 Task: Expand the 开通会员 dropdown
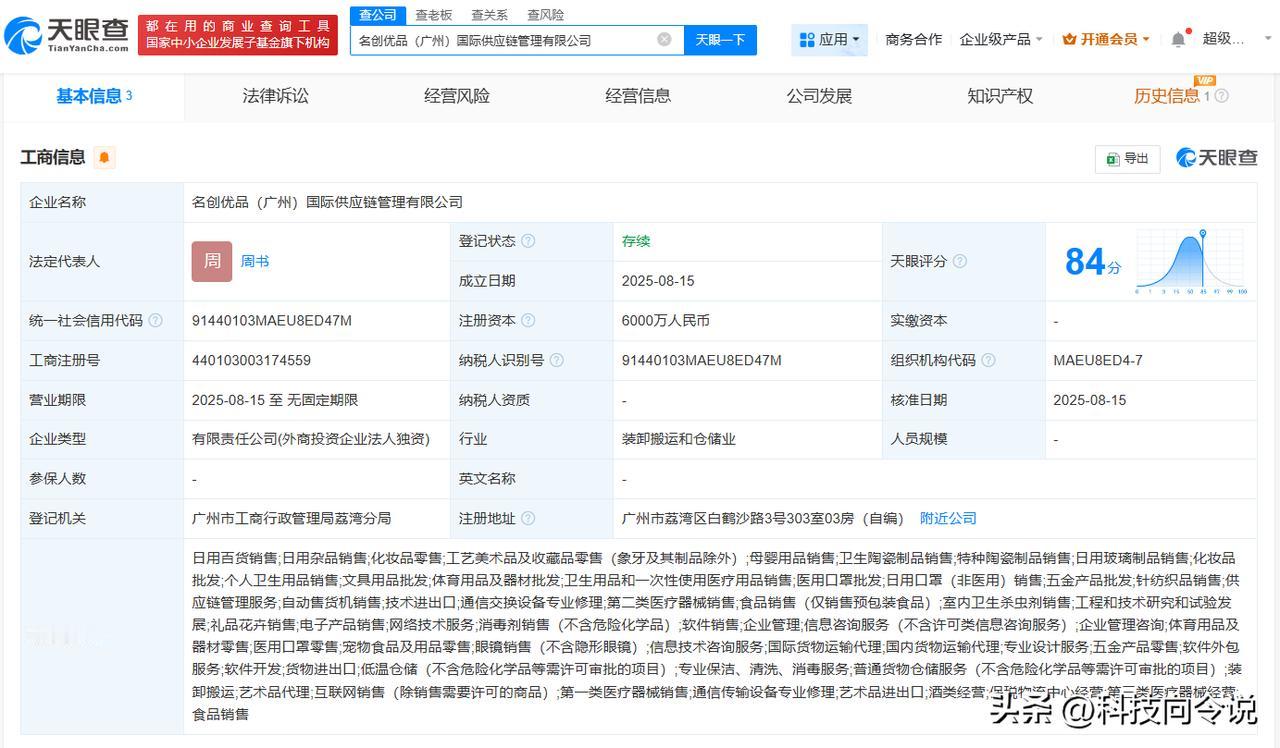pos(1106,39)
